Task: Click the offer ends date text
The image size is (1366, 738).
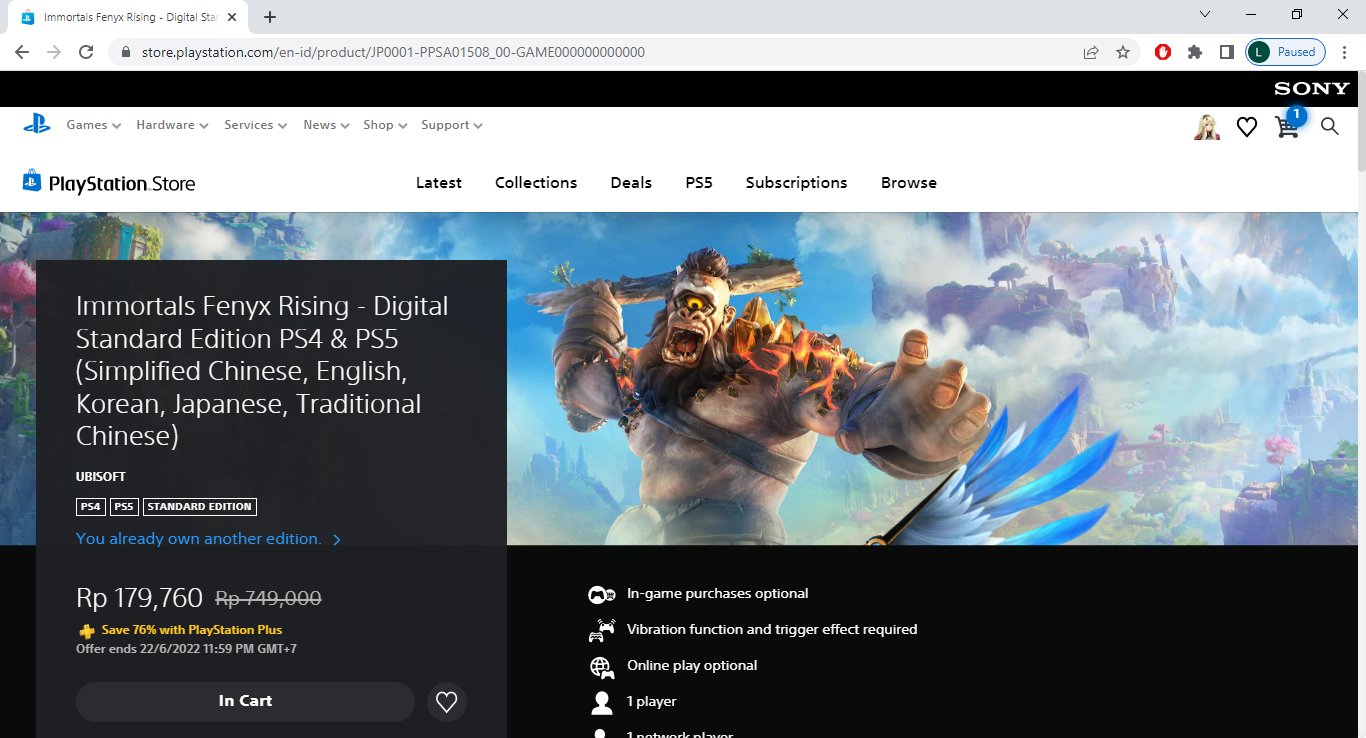Action: coord(186,649)
